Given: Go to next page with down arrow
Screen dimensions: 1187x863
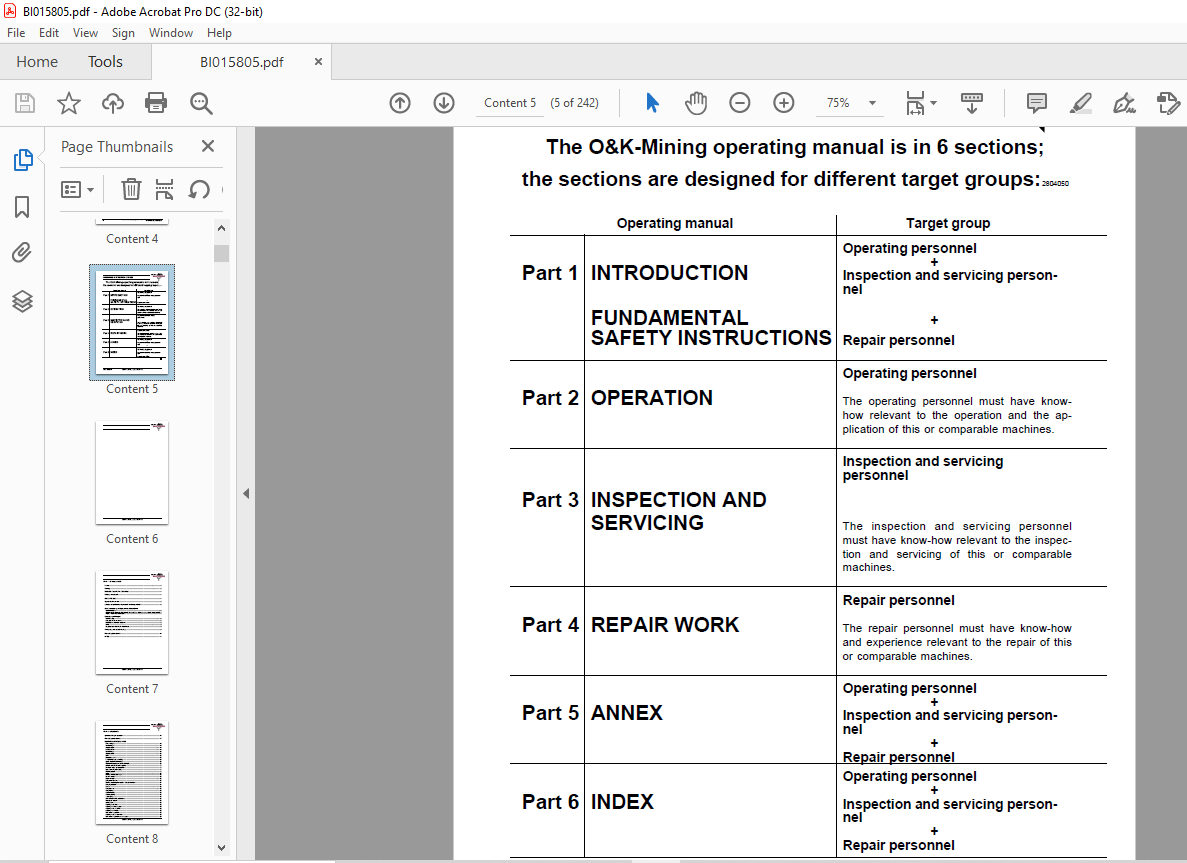Looking at the screenshot, I should [444, 103].
